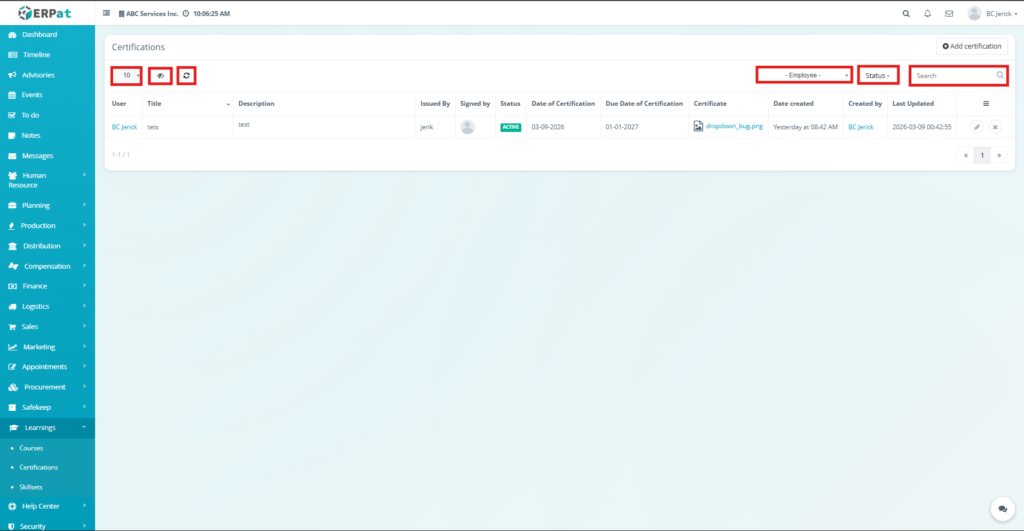Open the dropdown_bug.png certificate link

click(733, 127)
